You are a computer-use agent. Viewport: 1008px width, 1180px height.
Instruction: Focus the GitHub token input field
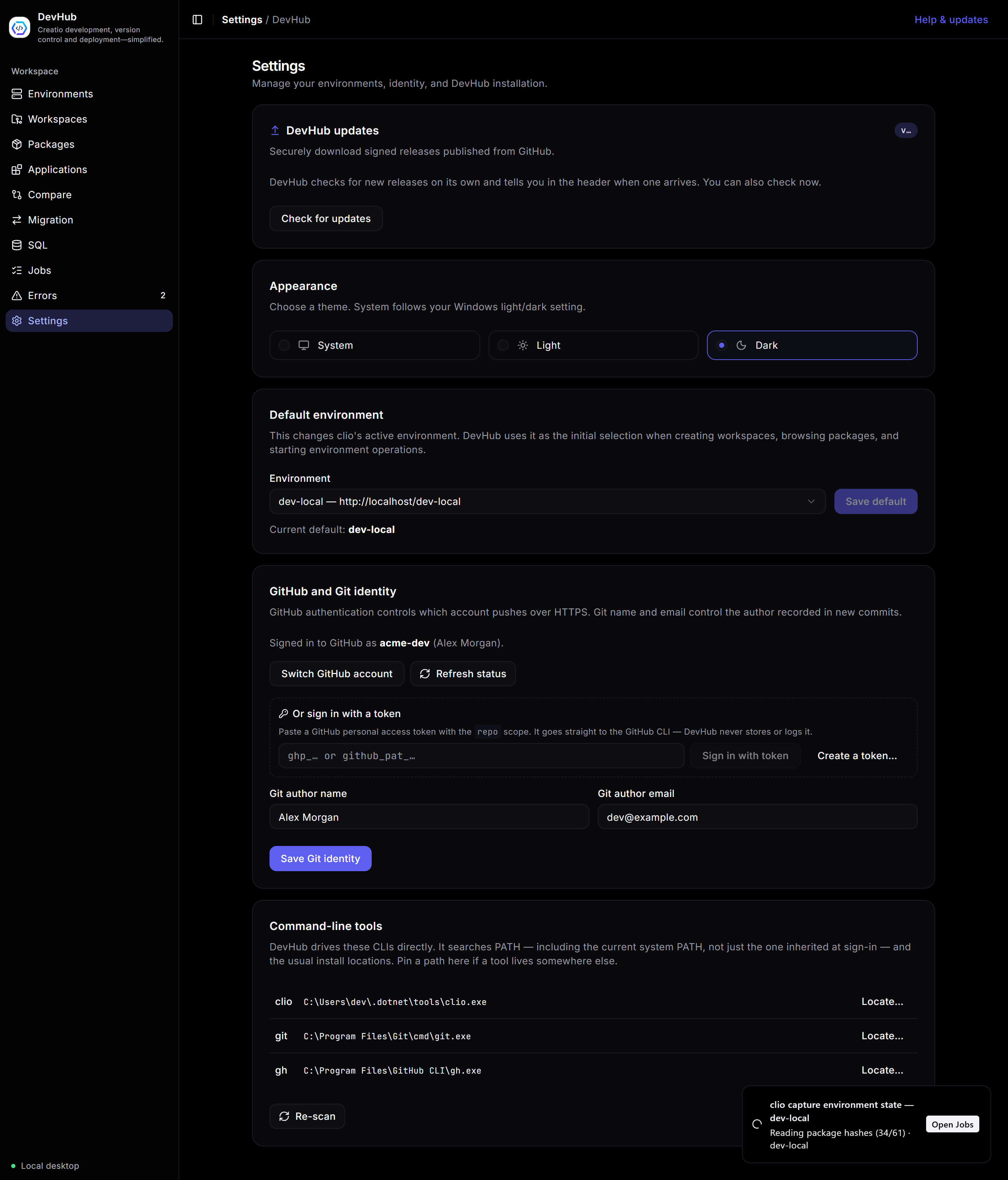(481, 756)
